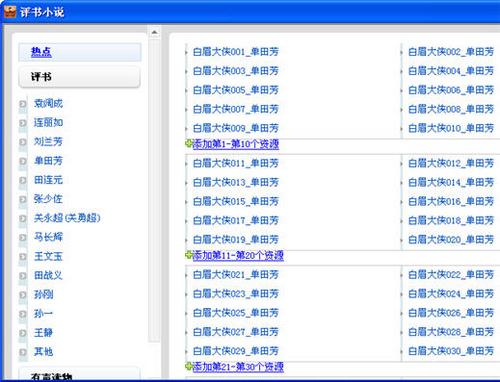The width and height of the screenshot is (500, 382).
Task: Expand arrow icon beside 王文玉
Action: pos(23,257)
